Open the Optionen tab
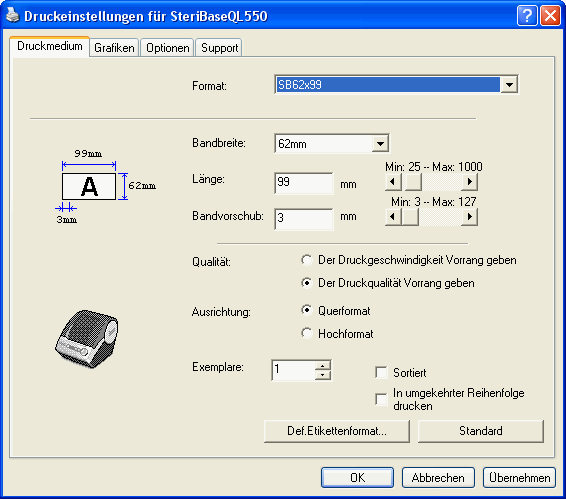Screen dimensions: 566x499 [x=167, y=48]
